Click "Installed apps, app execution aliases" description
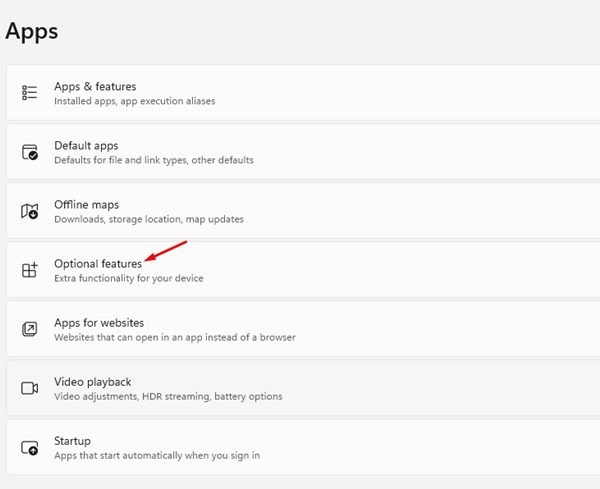The height and width of the screenshot is (489, 600). point(135,101)
